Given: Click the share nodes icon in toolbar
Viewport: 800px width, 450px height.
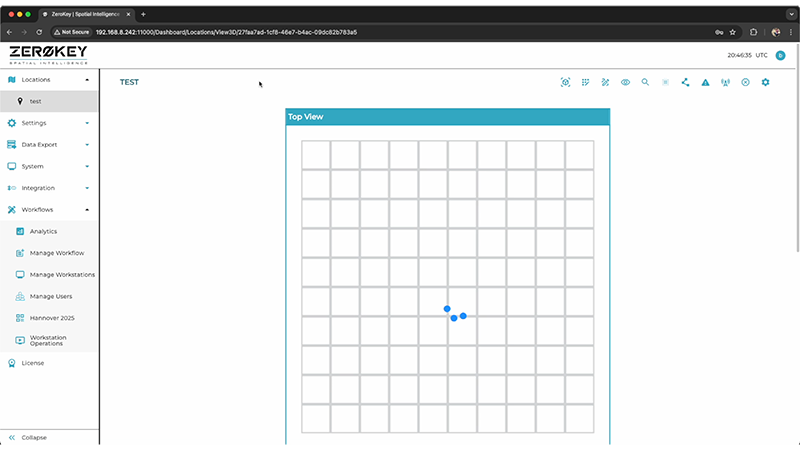Looking at the screenshot, I should pyautogui.click(x=685, y=82).
